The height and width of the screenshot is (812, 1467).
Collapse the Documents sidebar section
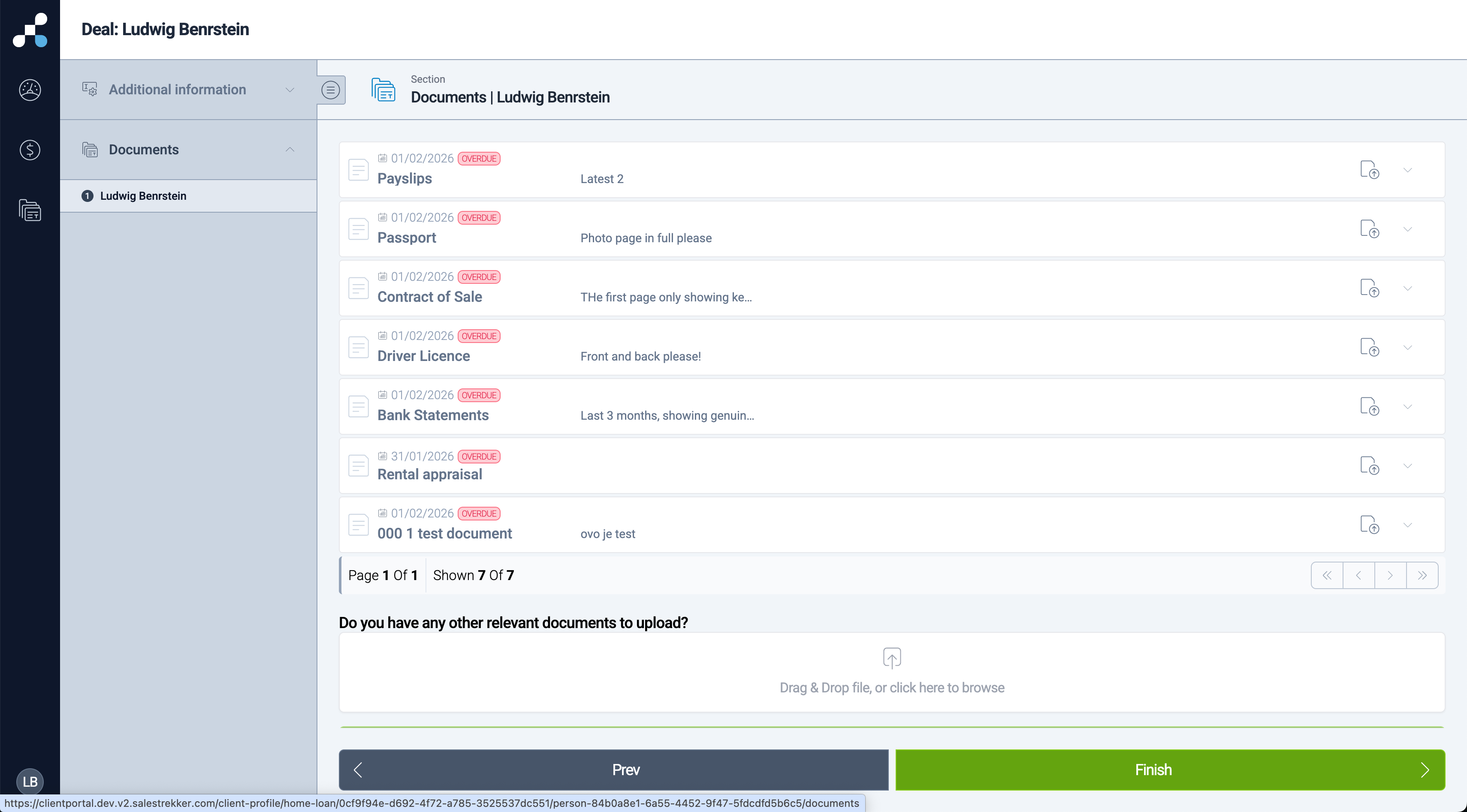[x=289, y=150]
